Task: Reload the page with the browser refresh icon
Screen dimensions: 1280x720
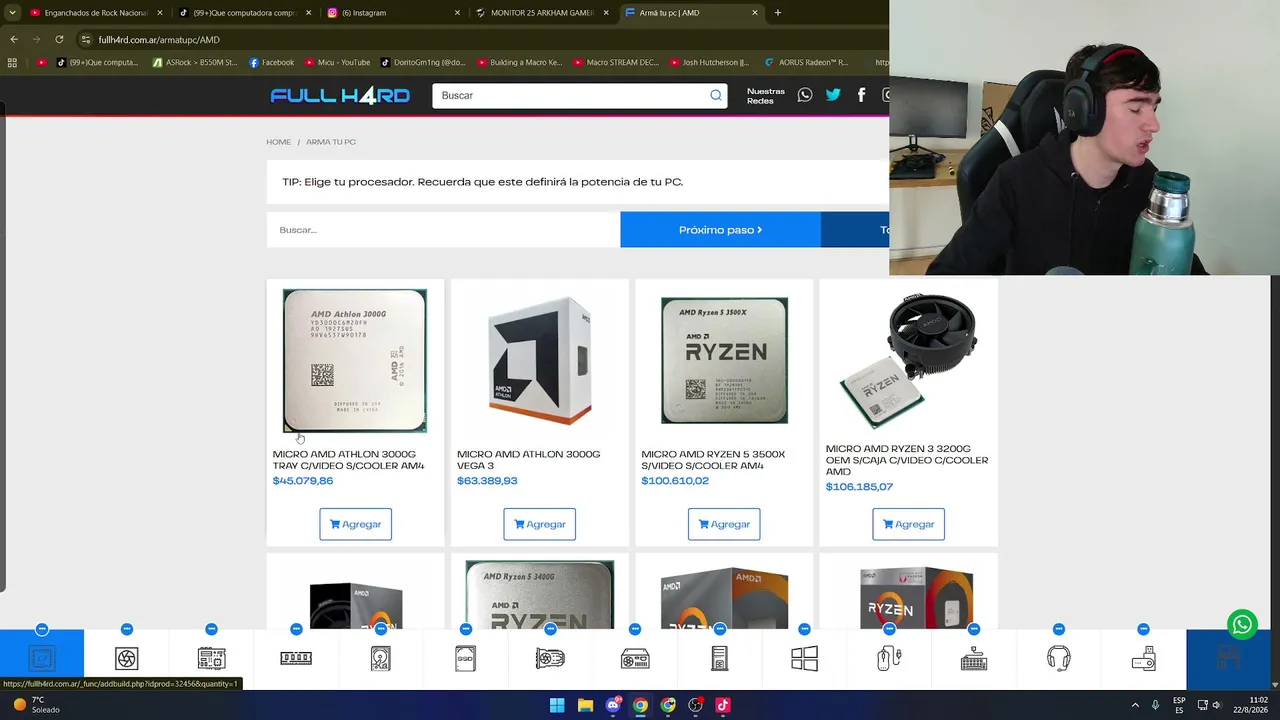Action: 59,39
